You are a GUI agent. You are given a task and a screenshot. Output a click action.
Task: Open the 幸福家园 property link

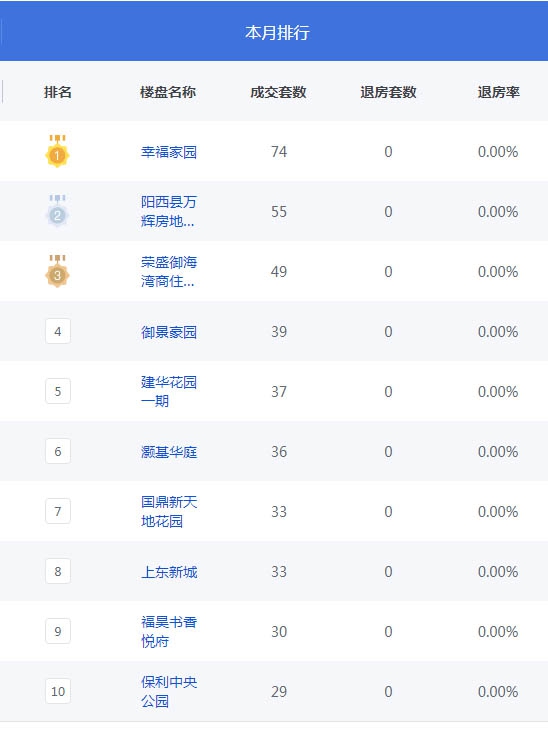click(169, 152)
